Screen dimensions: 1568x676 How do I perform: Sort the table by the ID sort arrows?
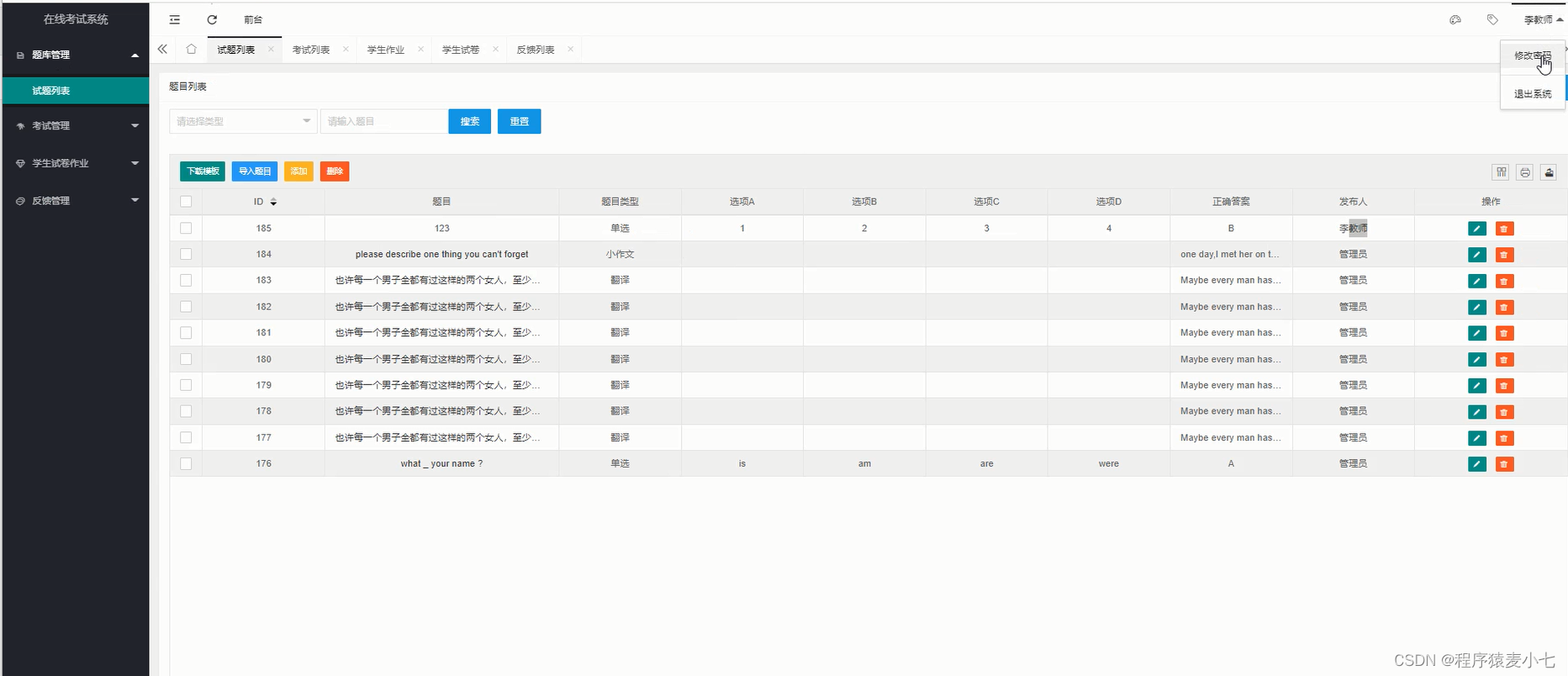coord(273,202)
